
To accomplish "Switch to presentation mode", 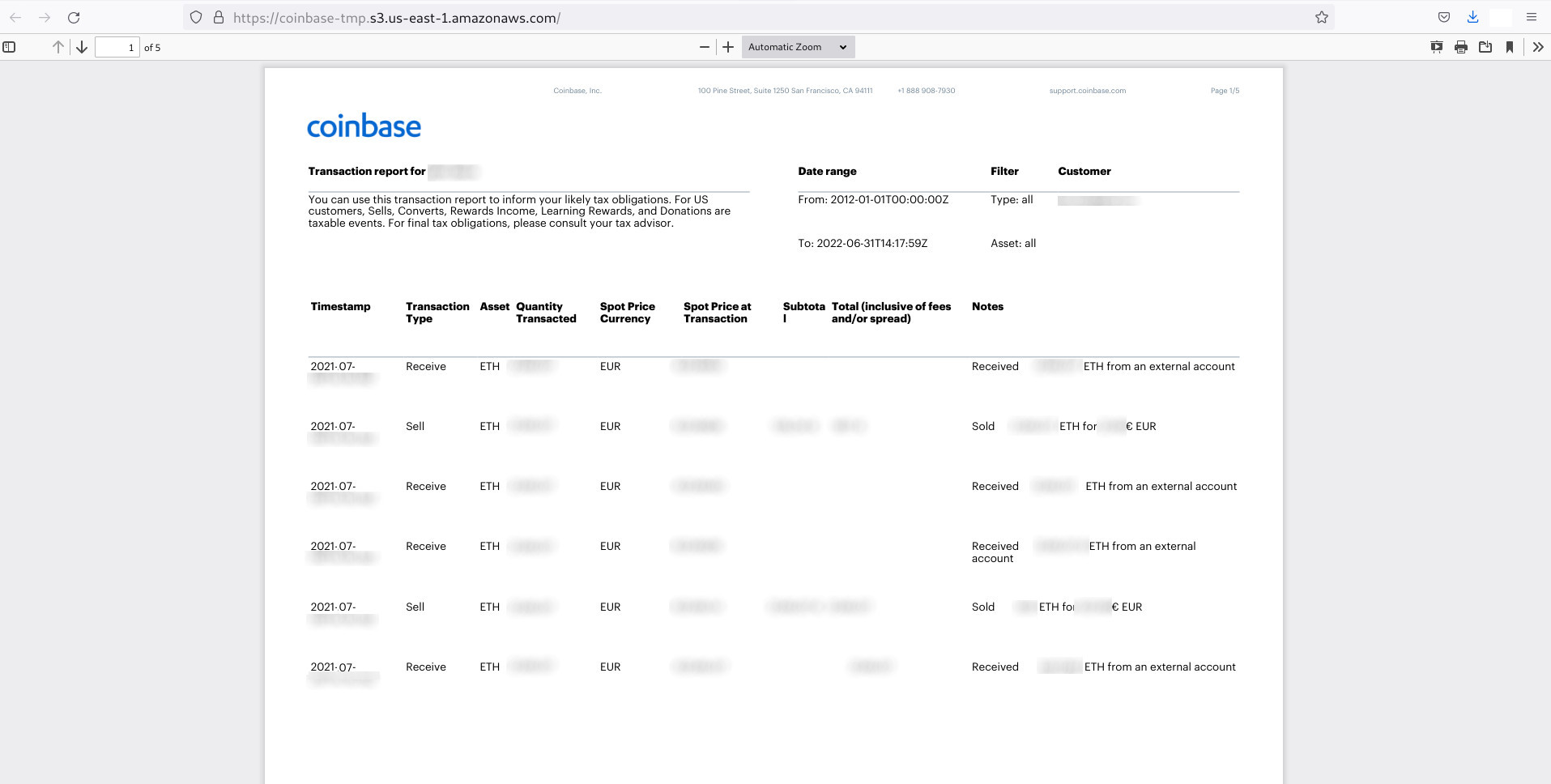I will 1437,47.
